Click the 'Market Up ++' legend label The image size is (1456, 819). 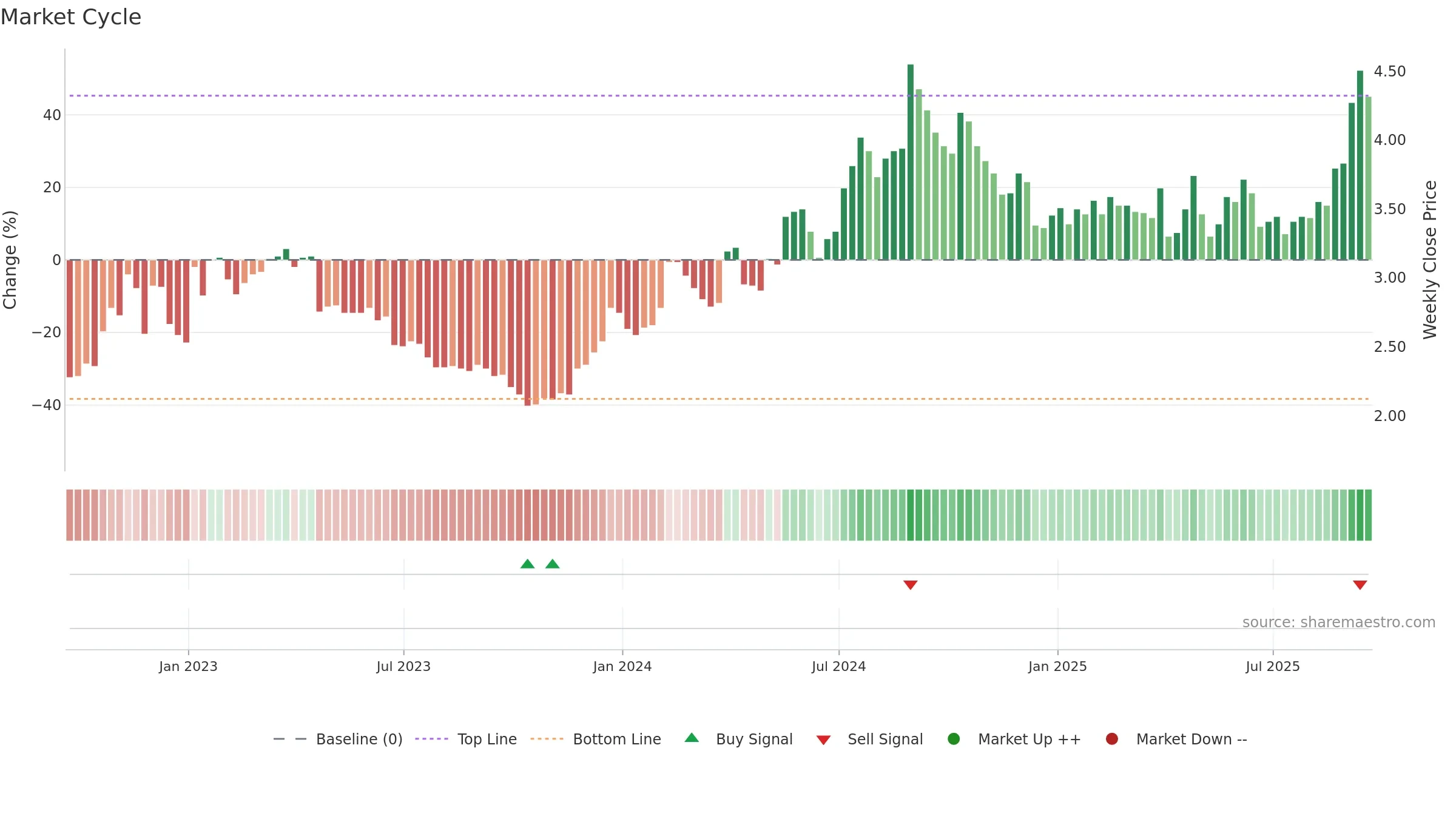[1030, 740]
